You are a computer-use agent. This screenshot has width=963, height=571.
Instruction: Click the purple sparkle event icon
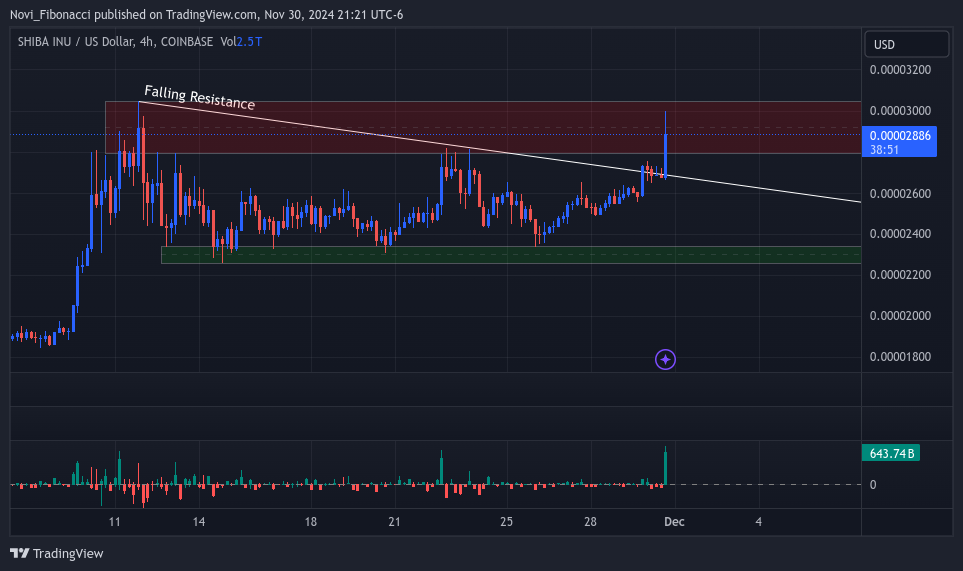665,359
